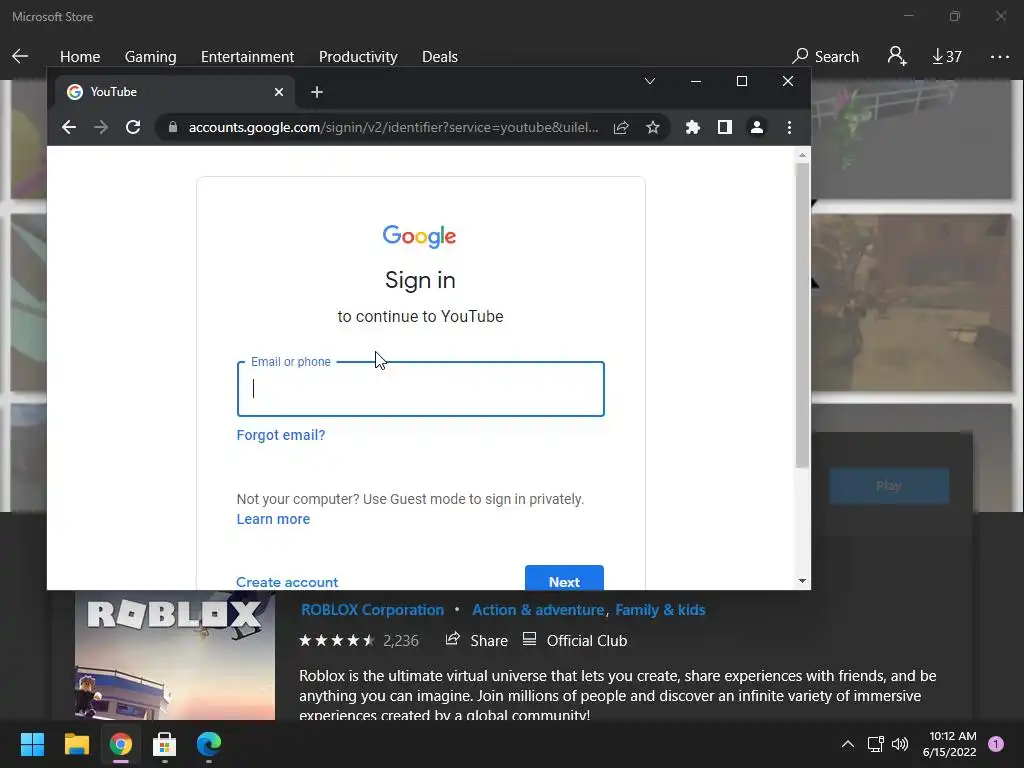
Task: Open the Family & kids category link
Action: pyautogui.click(x=660, y=610)
